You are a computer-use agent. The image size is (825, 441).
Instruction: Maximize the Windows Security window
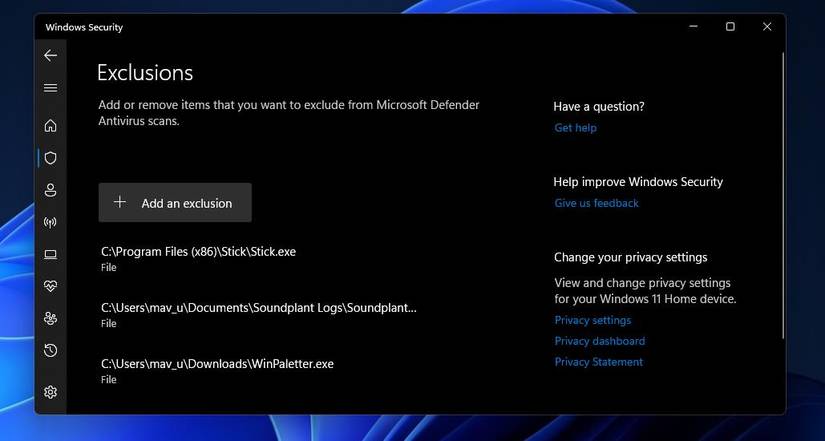tap(730, 27)
